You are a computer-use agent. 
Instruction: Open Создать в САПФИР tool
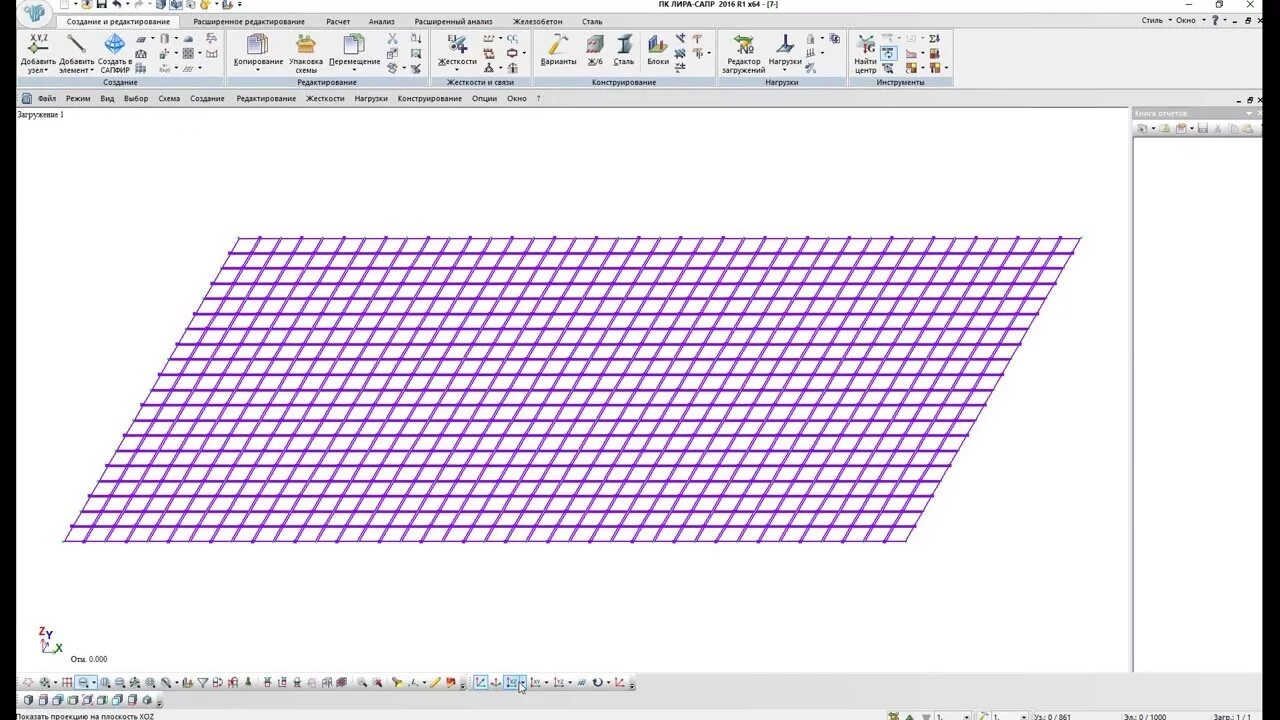click(115, 54)
